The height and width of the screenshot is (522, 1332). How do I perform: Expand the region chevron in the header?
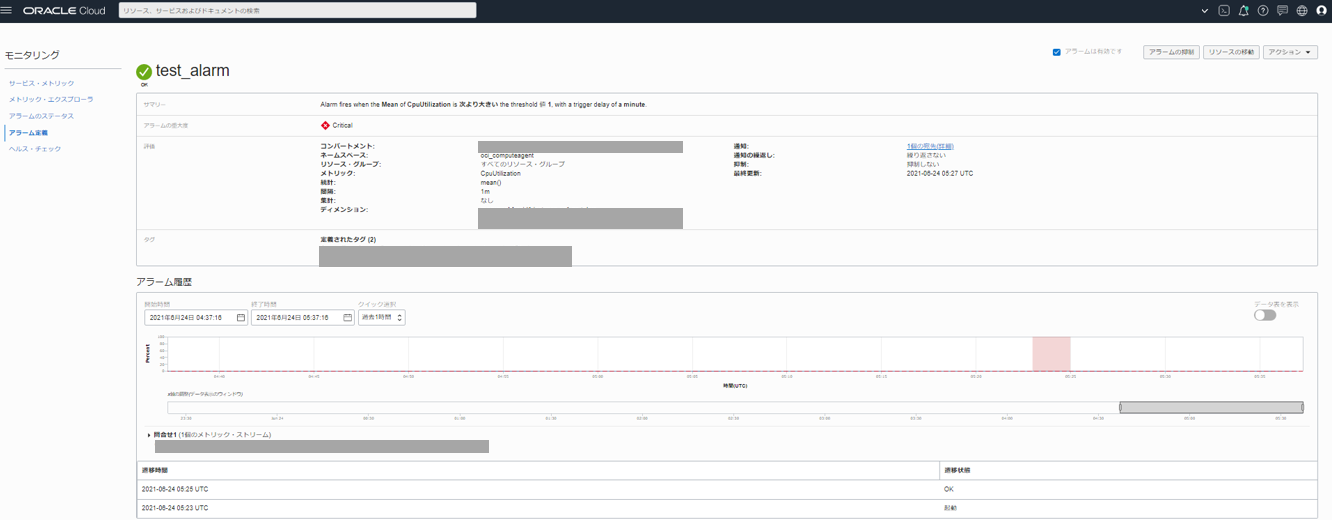[1205, 11]
